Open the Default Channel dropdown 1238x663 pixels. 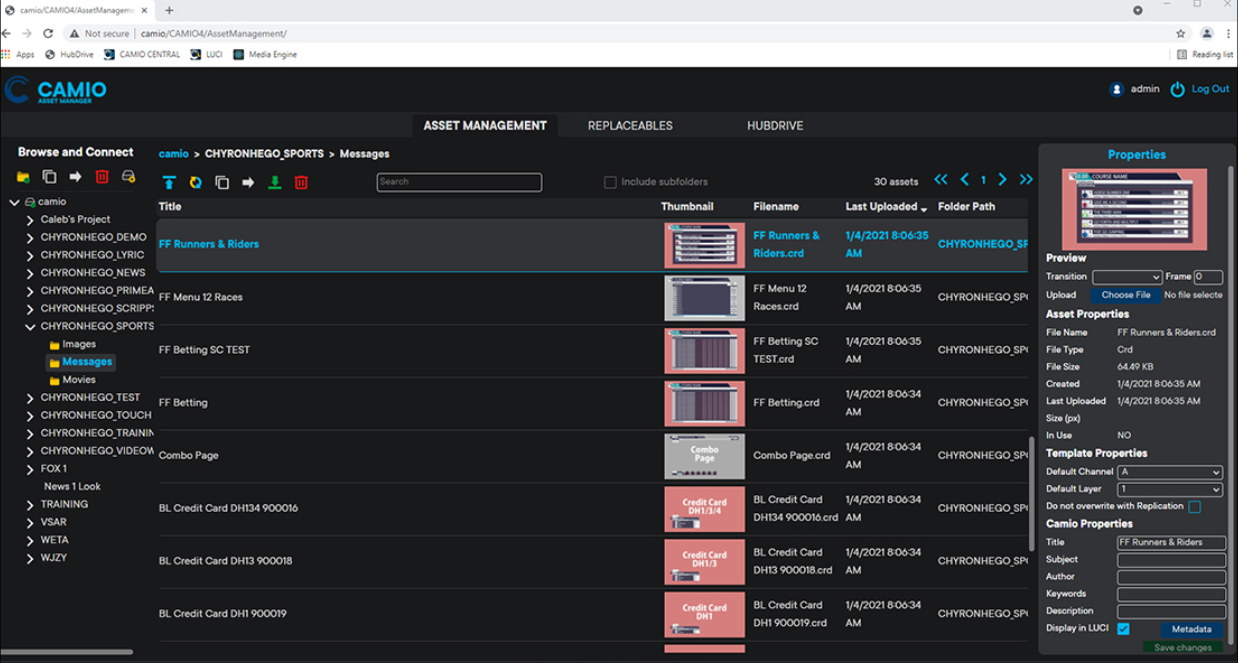1170,471
